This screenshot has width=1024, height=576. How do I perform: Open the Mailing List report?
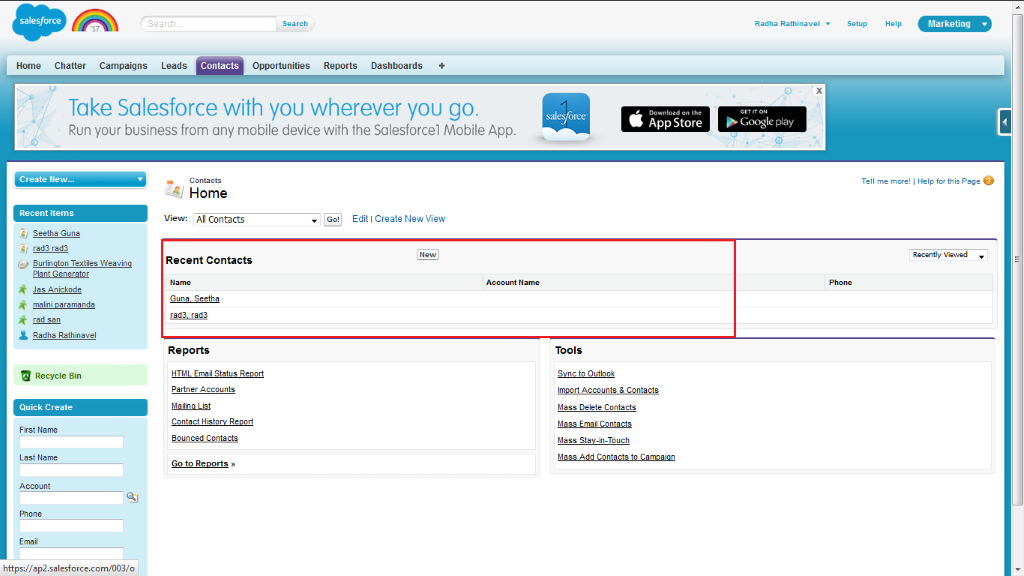[x=191, y=406]
